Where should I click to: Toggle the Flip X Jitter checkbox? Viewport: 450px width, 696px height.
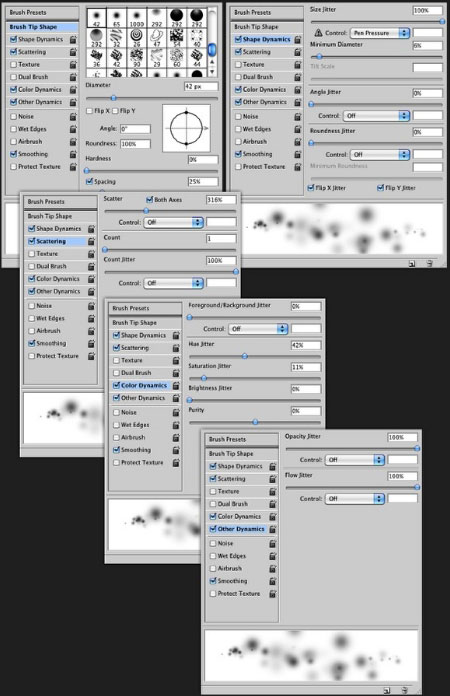point(311,188)
